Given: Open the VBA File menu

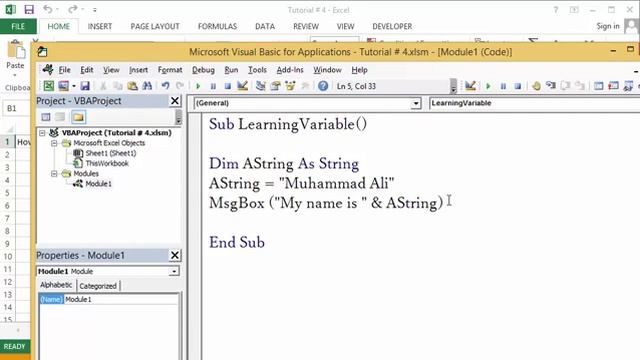Looking at the screenshot, I should [x=64, y=70].
